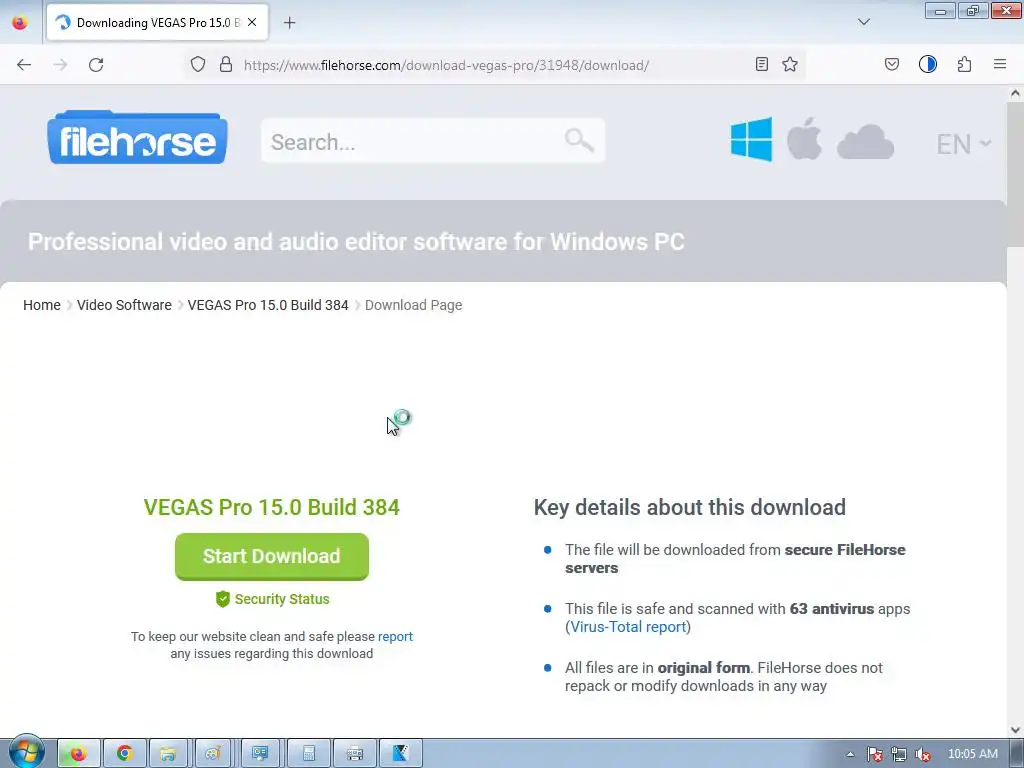Viewport: 1024px width, 768px height.
Task: Click the report link
Action: click(395, 636)
